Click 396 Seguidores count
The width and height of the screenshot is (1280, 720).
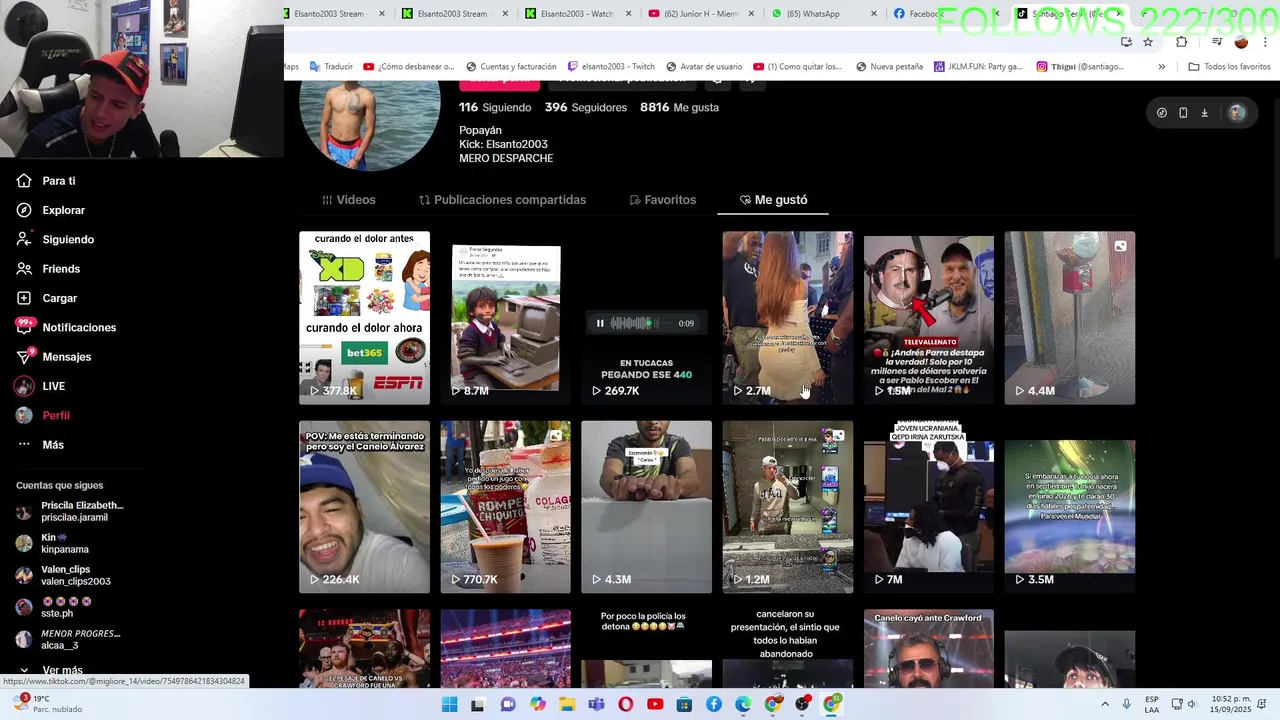(x=586, y=107)
